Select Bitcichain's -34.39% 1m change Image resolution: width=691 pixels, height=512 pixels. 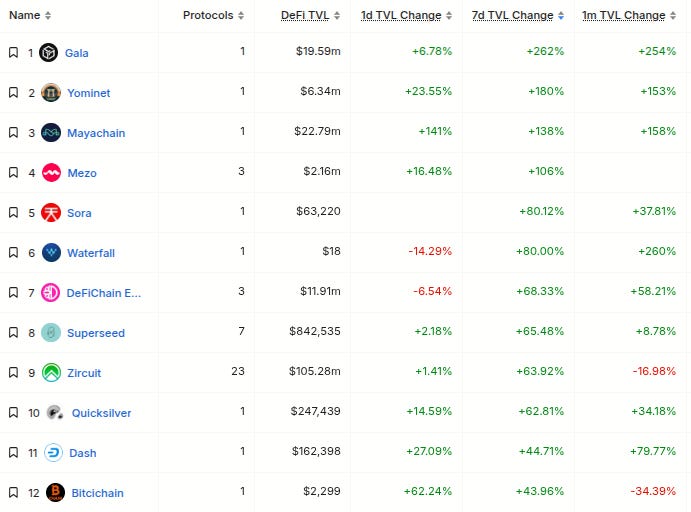(x=653, y=491)
